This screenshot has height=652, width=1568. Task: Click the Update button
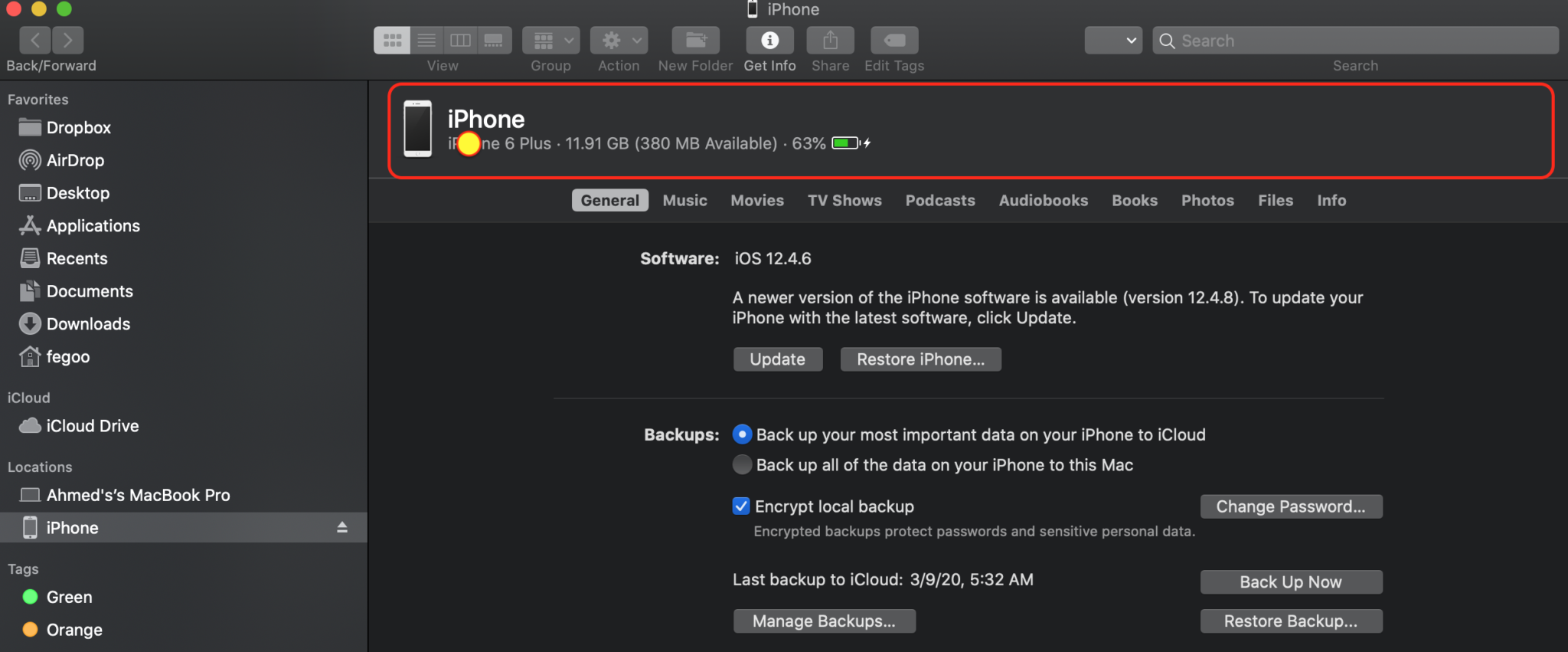[778, 359]
